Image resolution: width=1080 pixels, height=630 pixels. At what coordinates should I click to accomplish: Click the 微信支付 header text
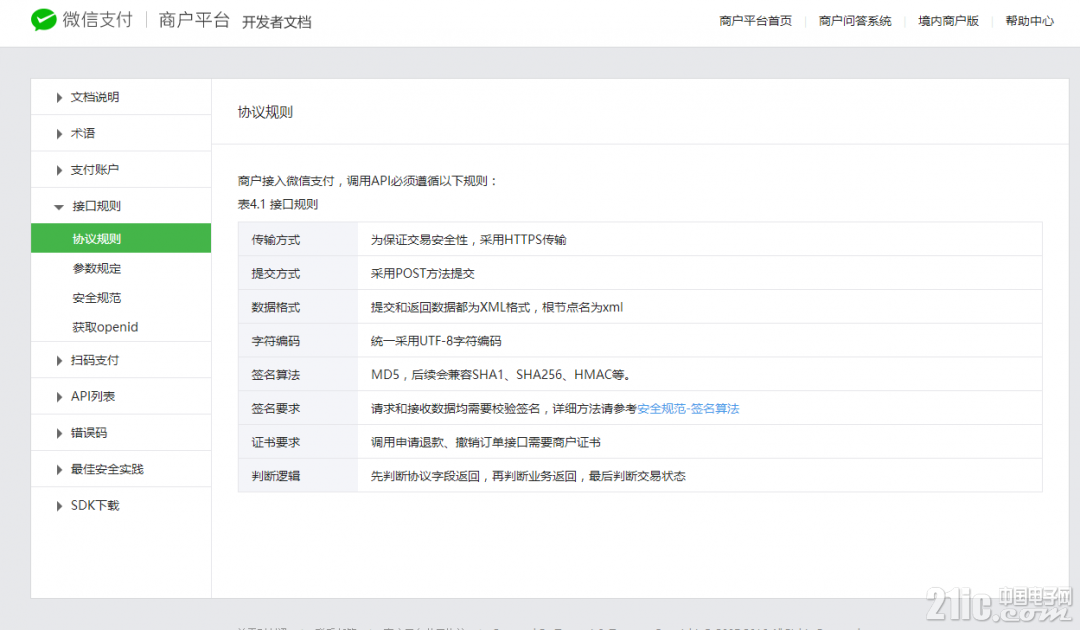(98, 20)
